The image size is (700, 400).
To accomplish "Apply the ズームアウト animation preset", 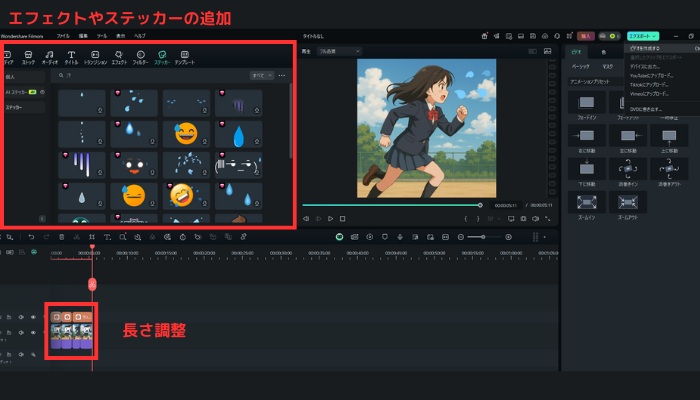I will (x=628, y=205).
